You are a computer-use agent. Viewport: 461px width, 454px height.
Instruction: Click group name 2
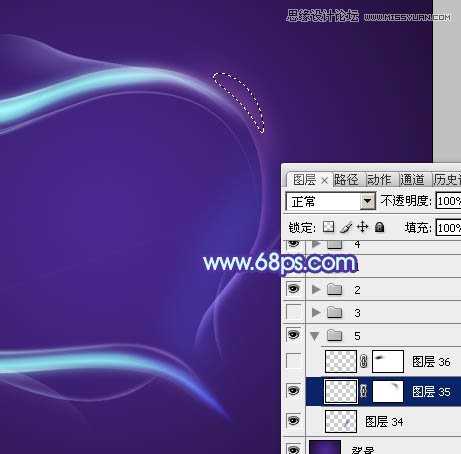click(357, 290)
